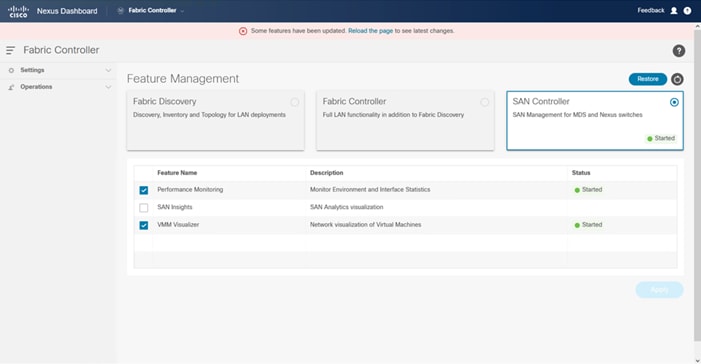
Task: Select the Fabric Discovery card
Action: [215, 121]
